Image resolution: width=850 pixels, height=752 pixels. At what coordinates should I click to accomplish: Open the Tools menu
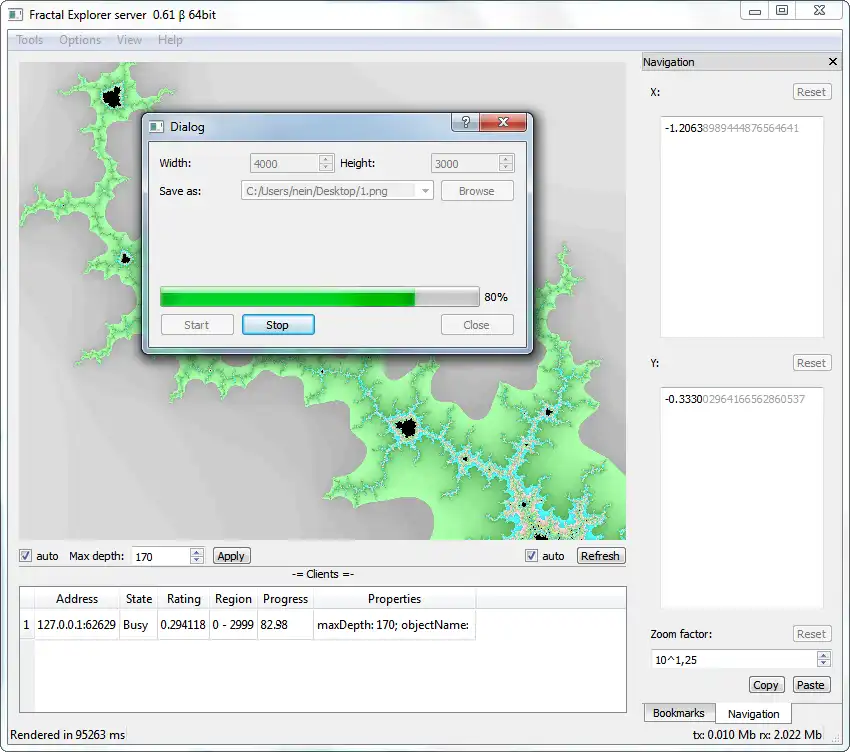tap(29, 40)
